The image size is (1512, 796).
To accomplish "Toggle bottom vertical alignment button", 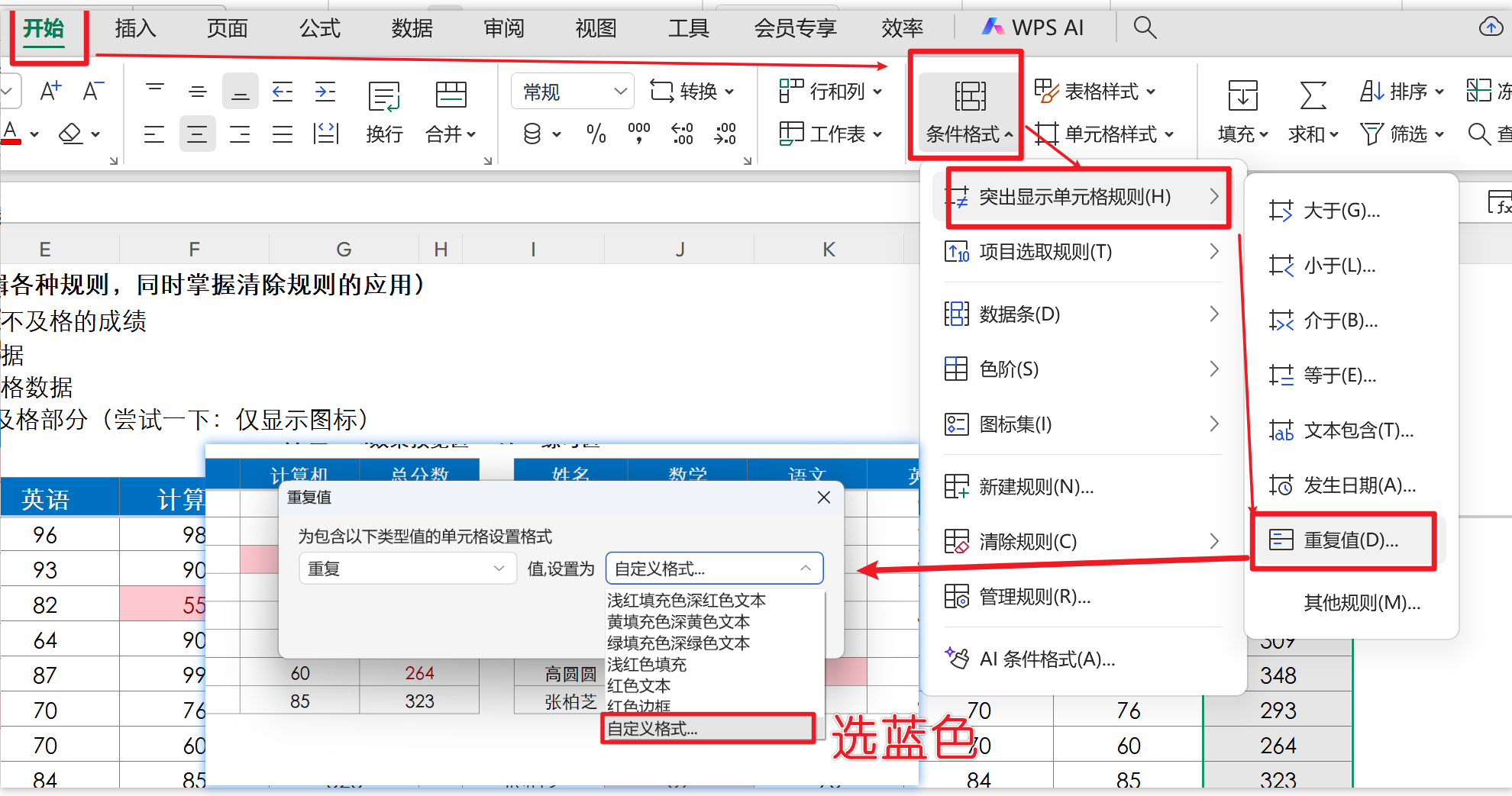I will point(240,92).
